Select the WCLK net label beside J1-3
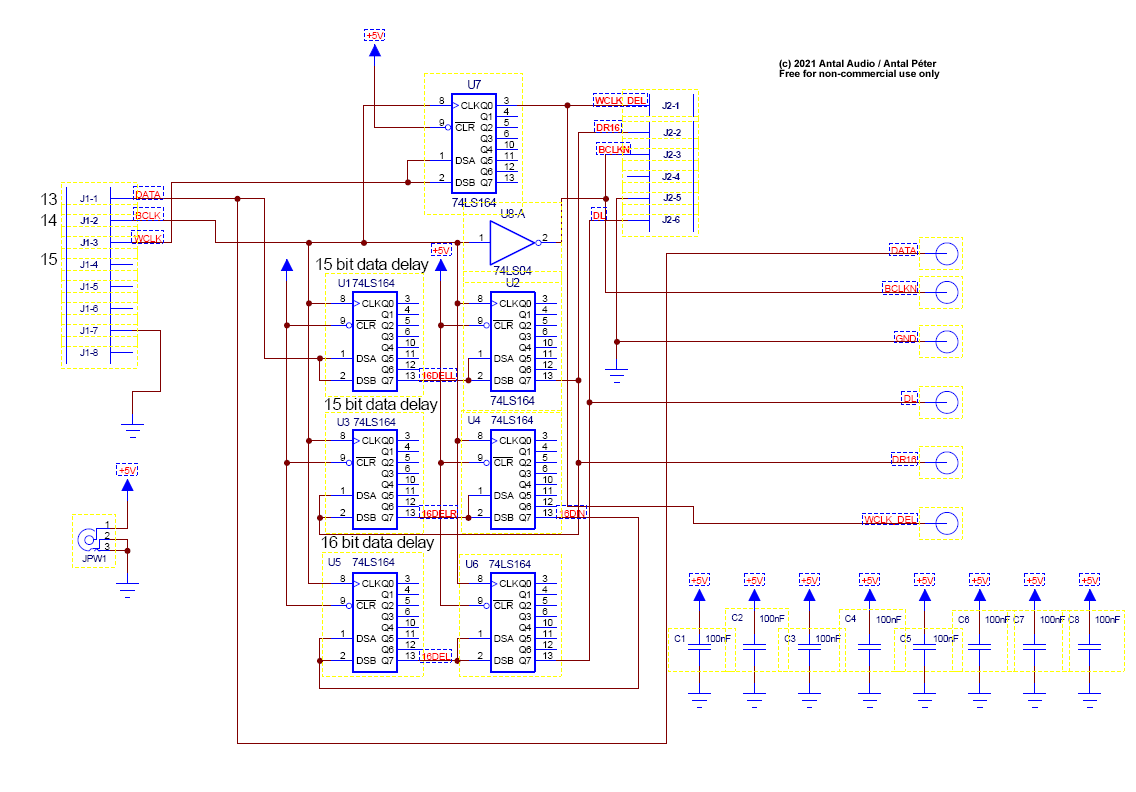1136x792 pixels. click(148, 238)
